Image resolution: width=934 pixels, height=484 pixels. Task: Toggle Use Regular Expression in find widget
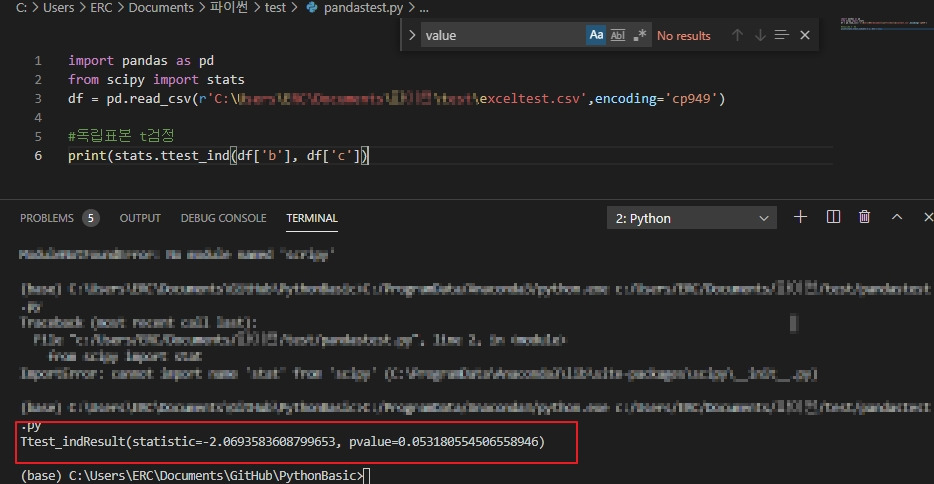pyautogui.click(x=640, y=35)
